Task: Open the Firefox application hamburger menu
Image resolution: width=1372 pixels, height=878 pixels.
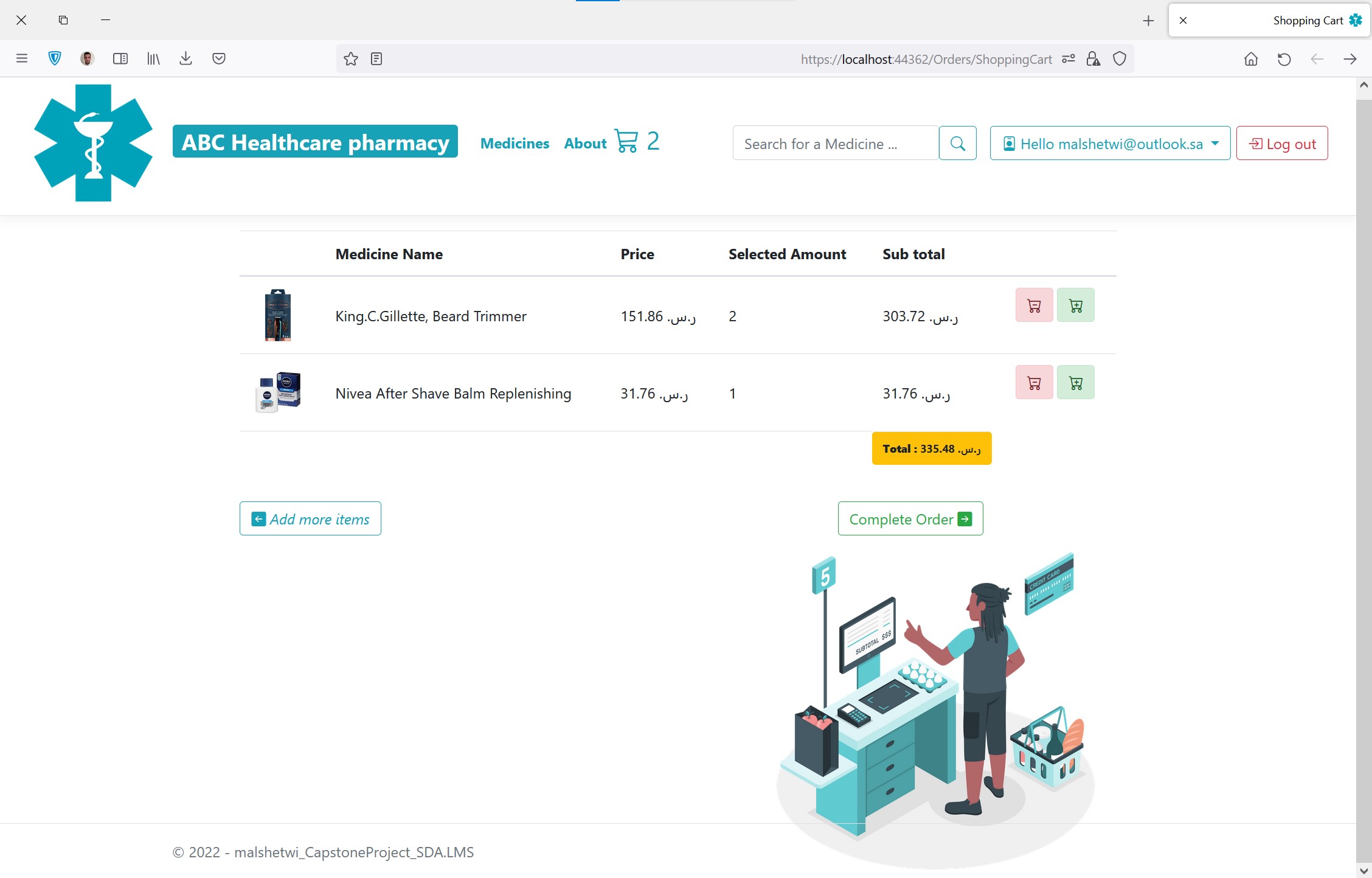Action: click(22, 58)
